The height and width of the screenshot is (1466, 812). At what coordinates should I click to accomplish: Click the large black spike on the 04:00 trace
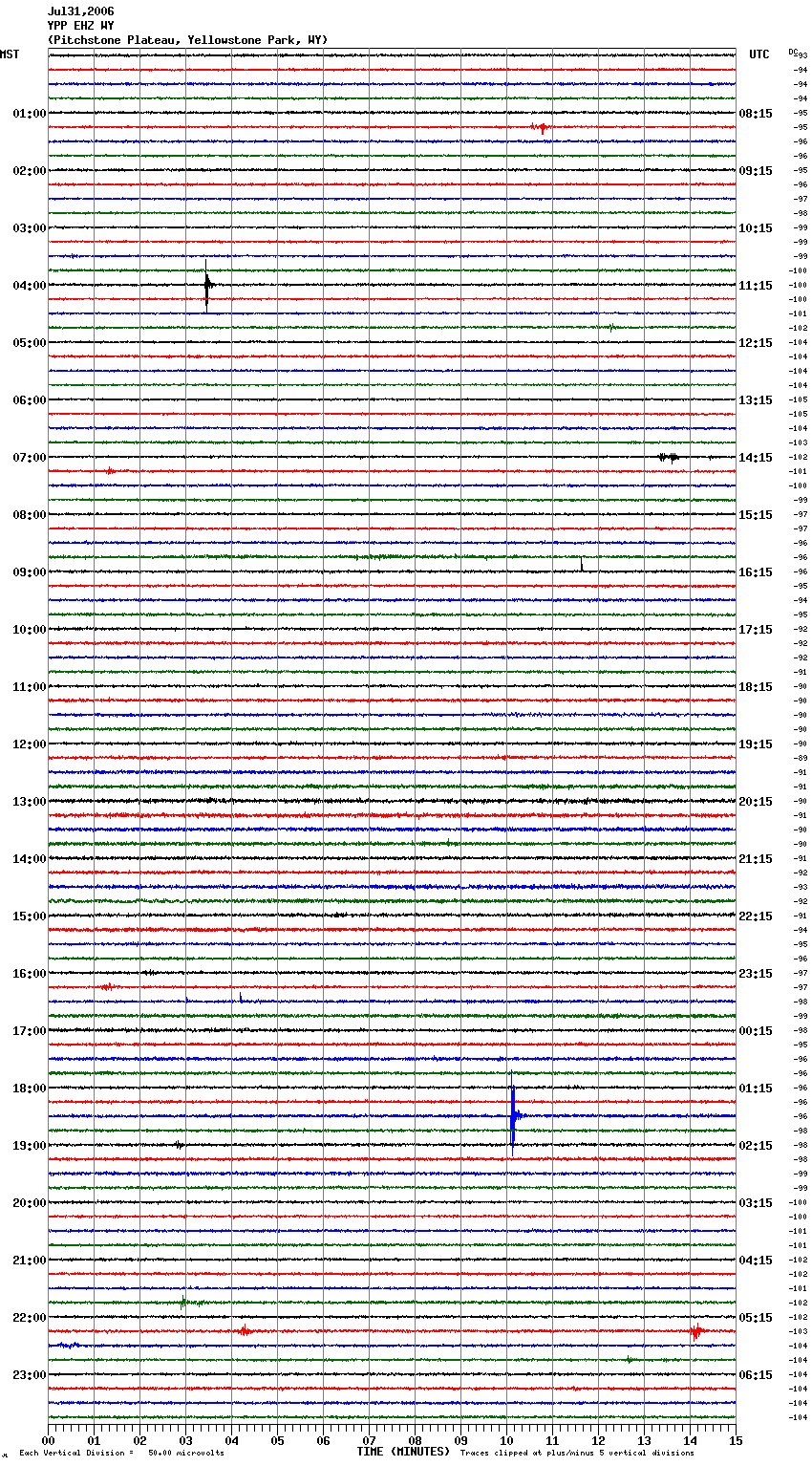pos(206,284)
